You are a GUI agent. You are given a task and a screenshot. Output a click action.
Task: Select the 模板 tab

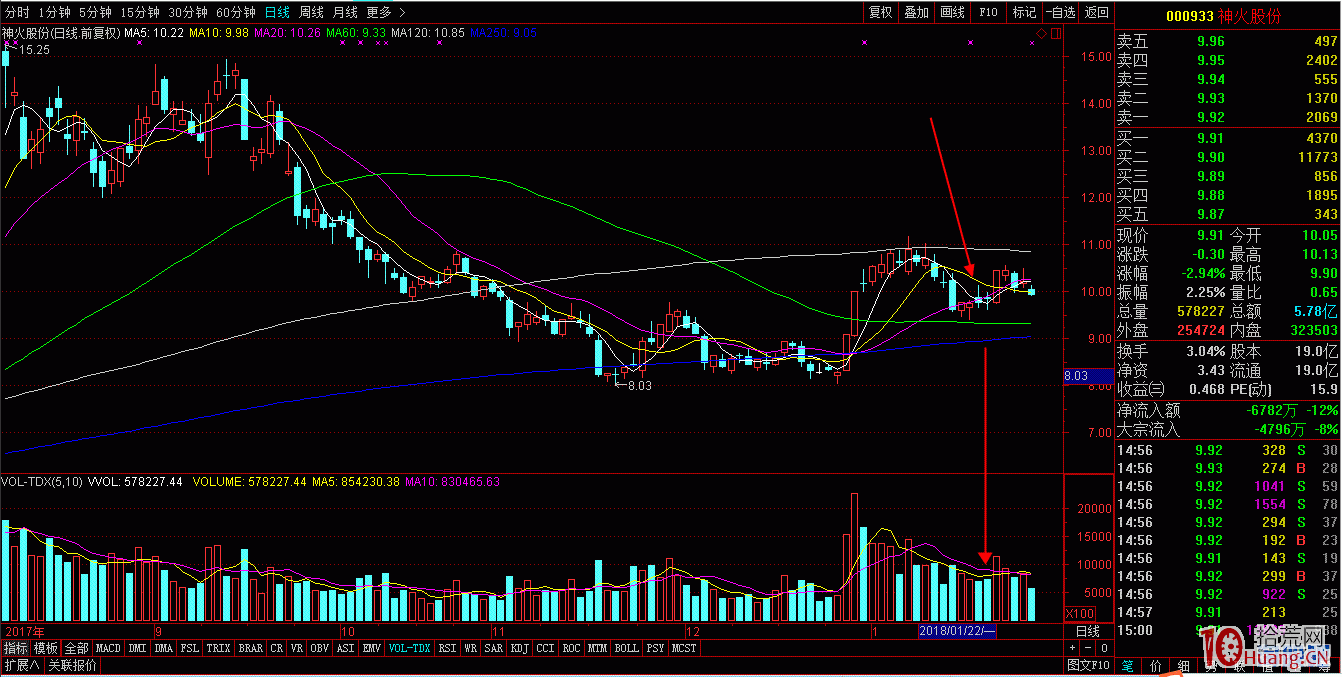(x=46, y=648)
